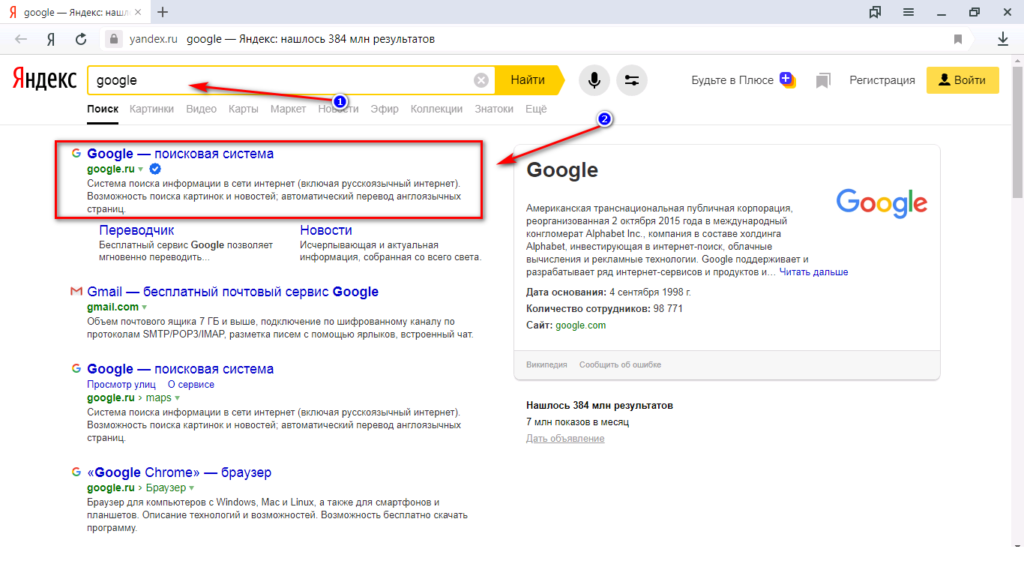Viewport: 1024px width, 576px height.
Task: Close the google Yandex tab
Action: click(138, 12)
